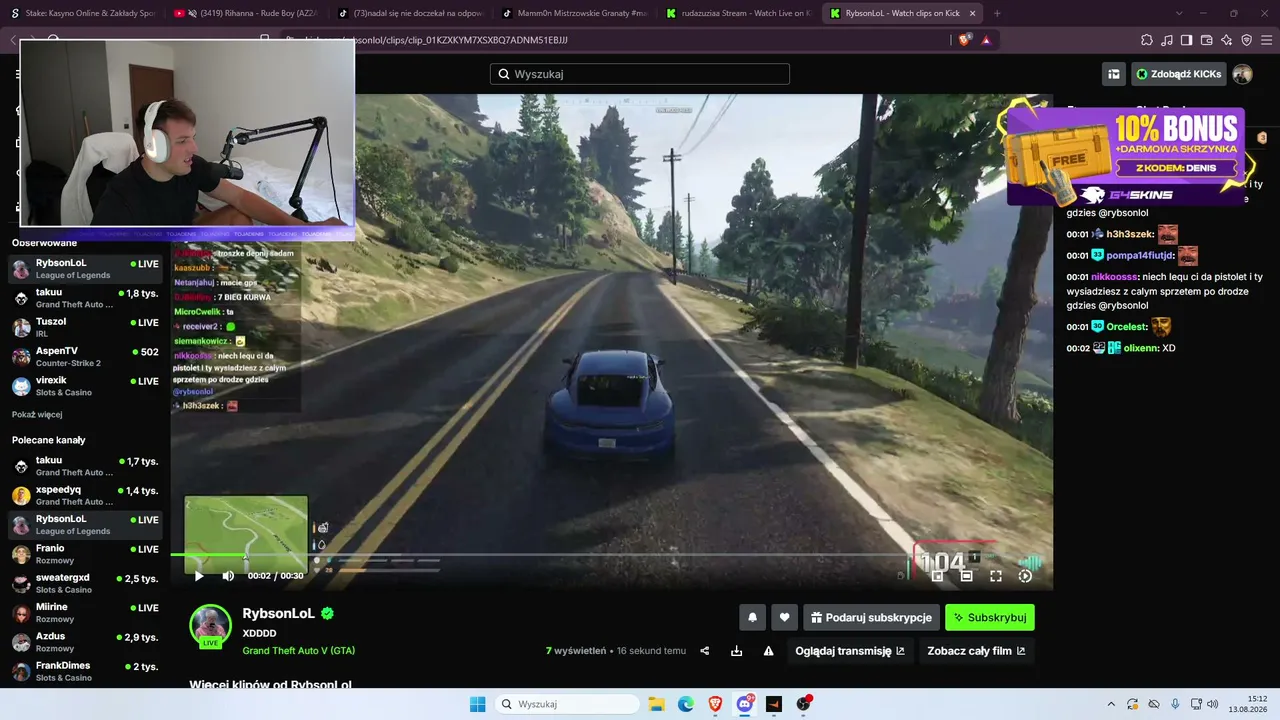Open recommended channel Azdus
The width and height of the screenshot is (1280, 720).
(x=85, y=642)
